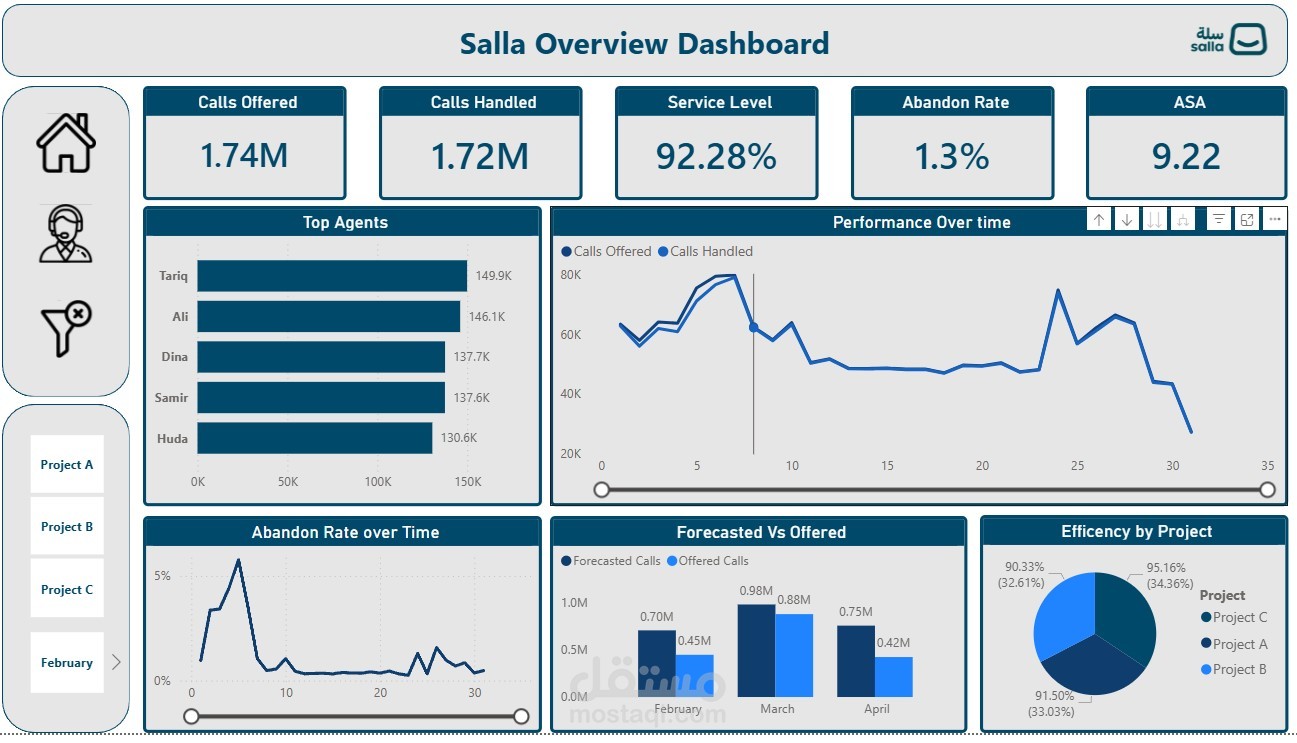Select April forecasted bar labeled 0.75M
Image resolution: width=1297 pixels, height=743 pixels.
pos(856,661)
